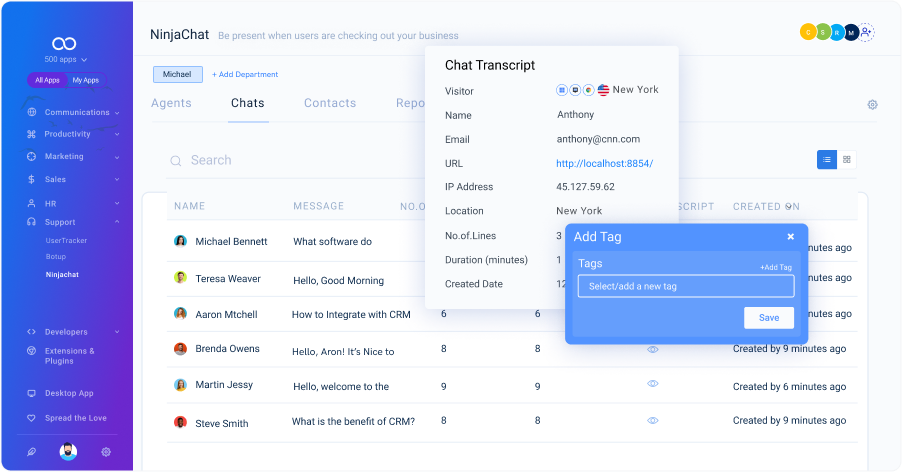
Task: Open the Agents tab
Action: point(171,103)
